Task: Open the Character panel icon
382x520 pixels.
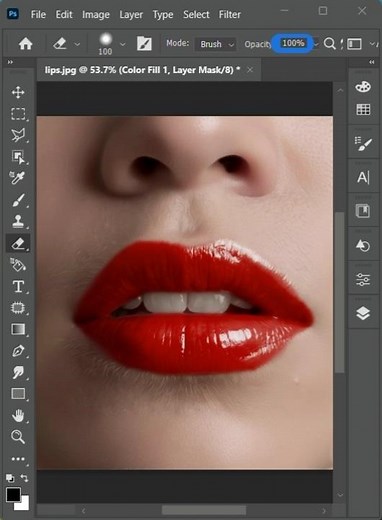Action: (x=363, y=177)
